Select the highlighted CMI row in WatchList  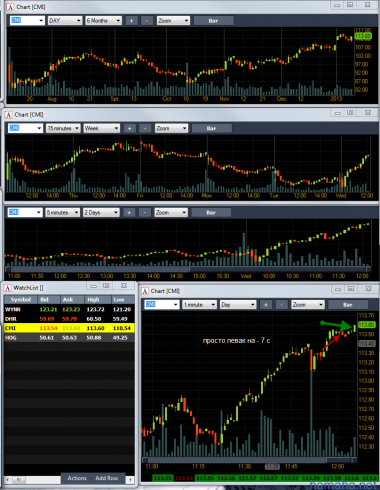point(69,328)
